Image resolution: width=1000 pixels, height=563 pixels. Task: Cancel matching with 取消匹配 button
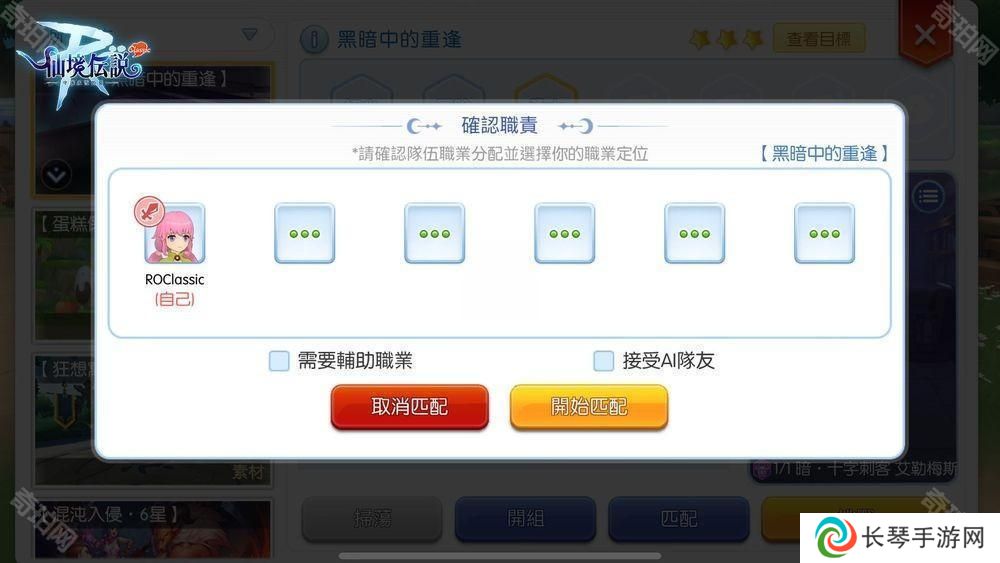409,407
